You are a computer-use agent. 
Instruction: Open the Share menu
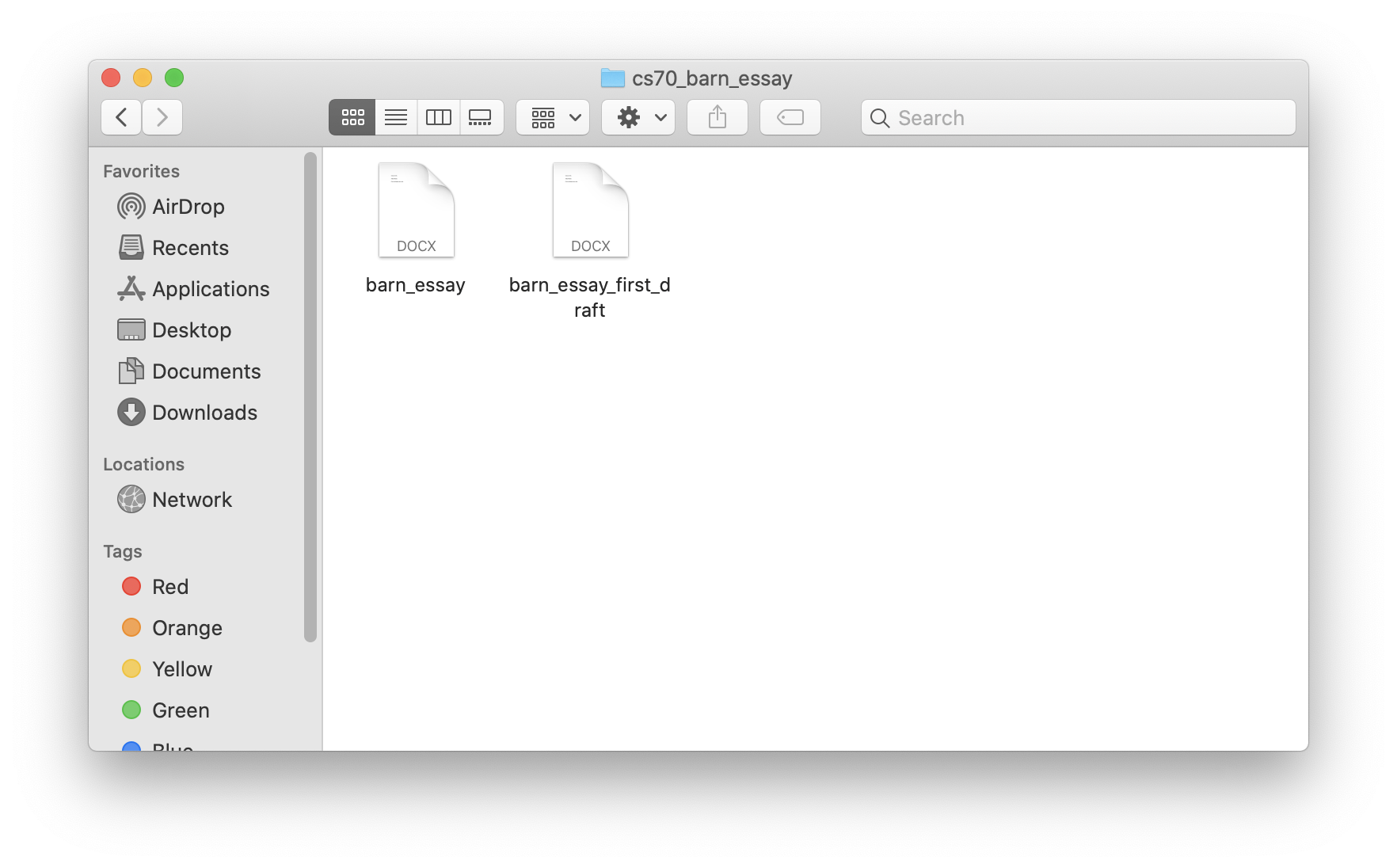[x=717, y=117]
